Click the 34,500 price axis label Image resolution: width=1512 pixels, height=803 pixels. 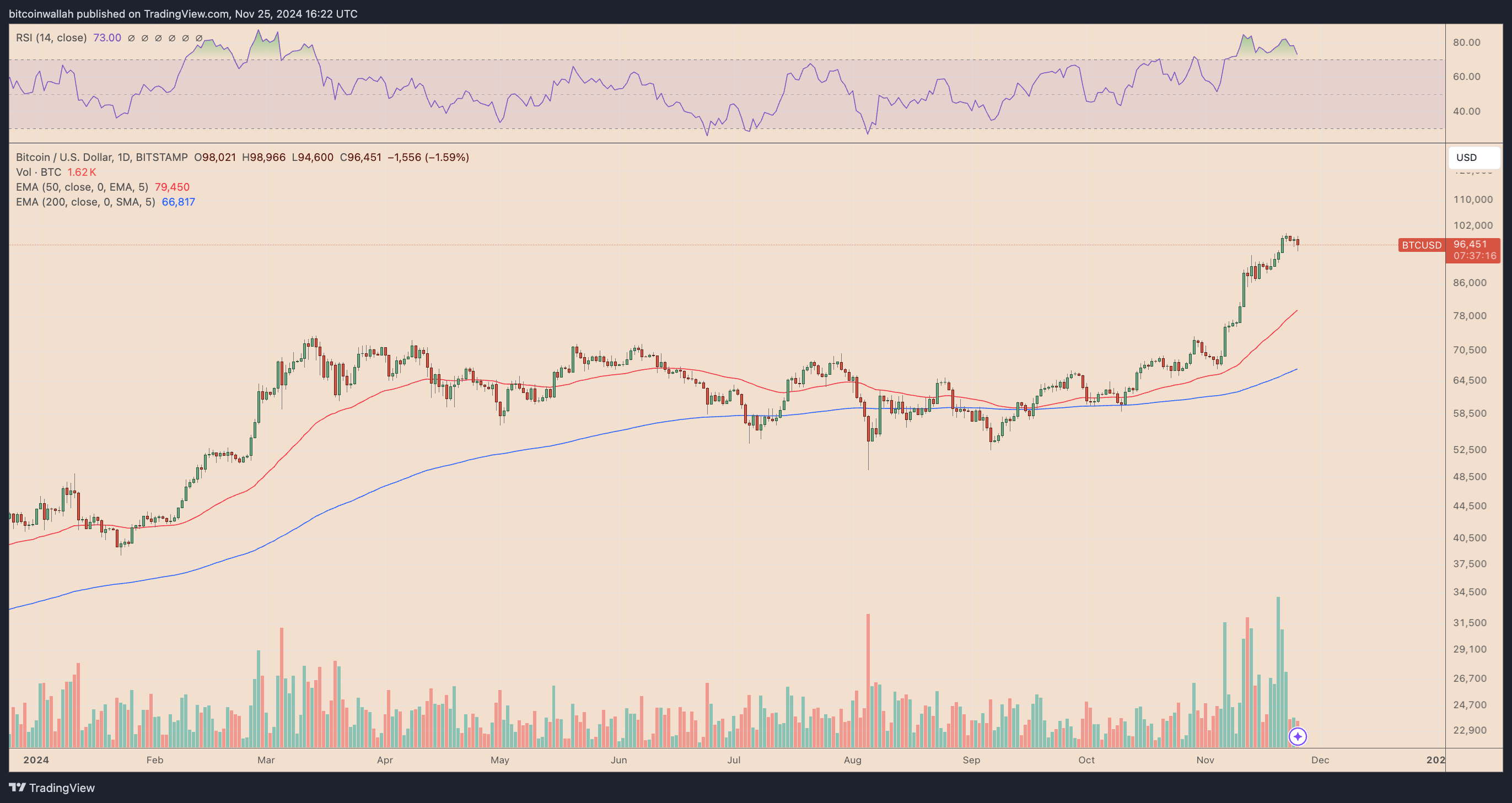tap(1470, 592)
